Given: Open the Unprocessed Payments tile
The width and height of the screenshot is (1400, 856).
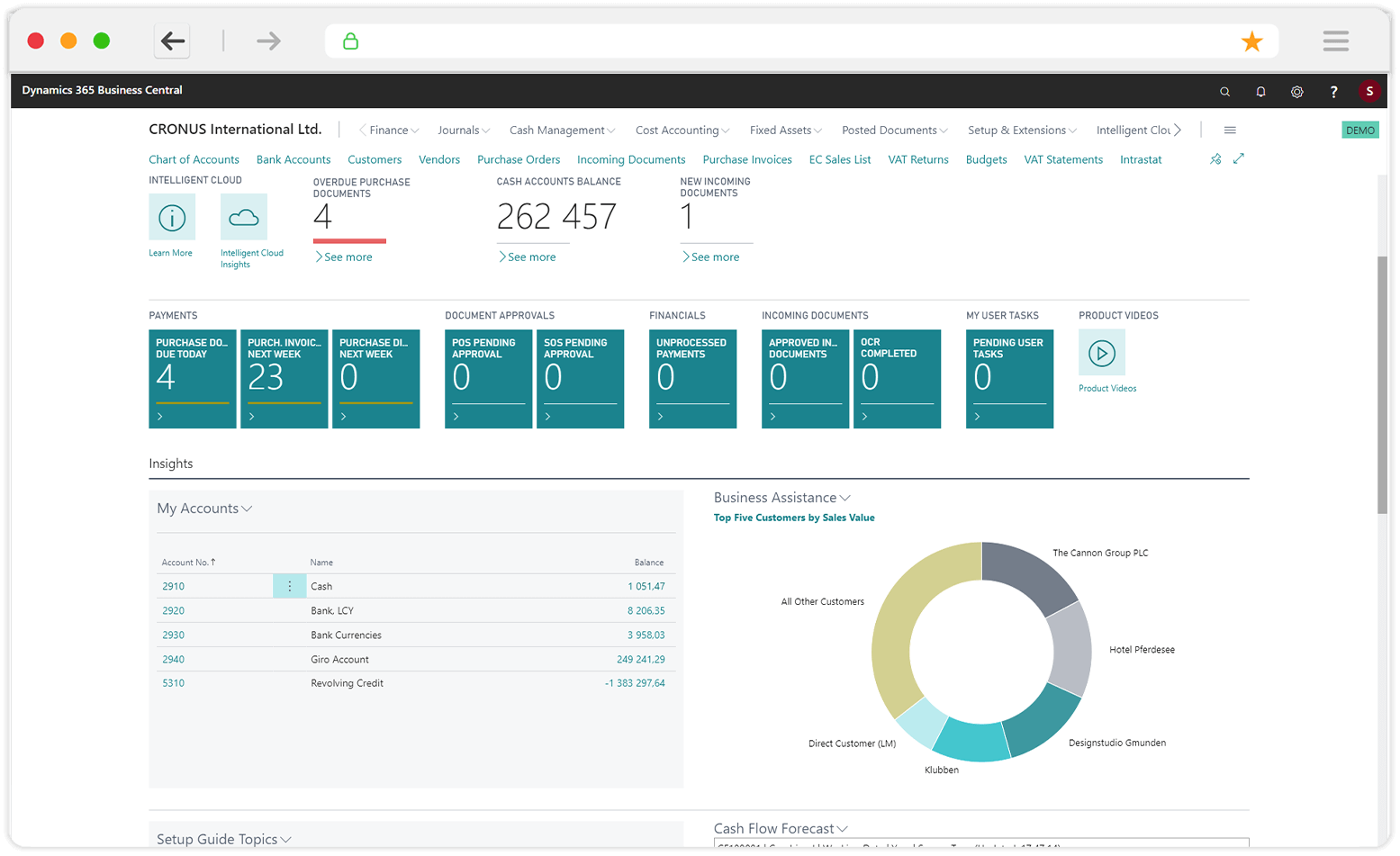Looking at the screenshot, I should pyautogui.click(x=693, y=379).
